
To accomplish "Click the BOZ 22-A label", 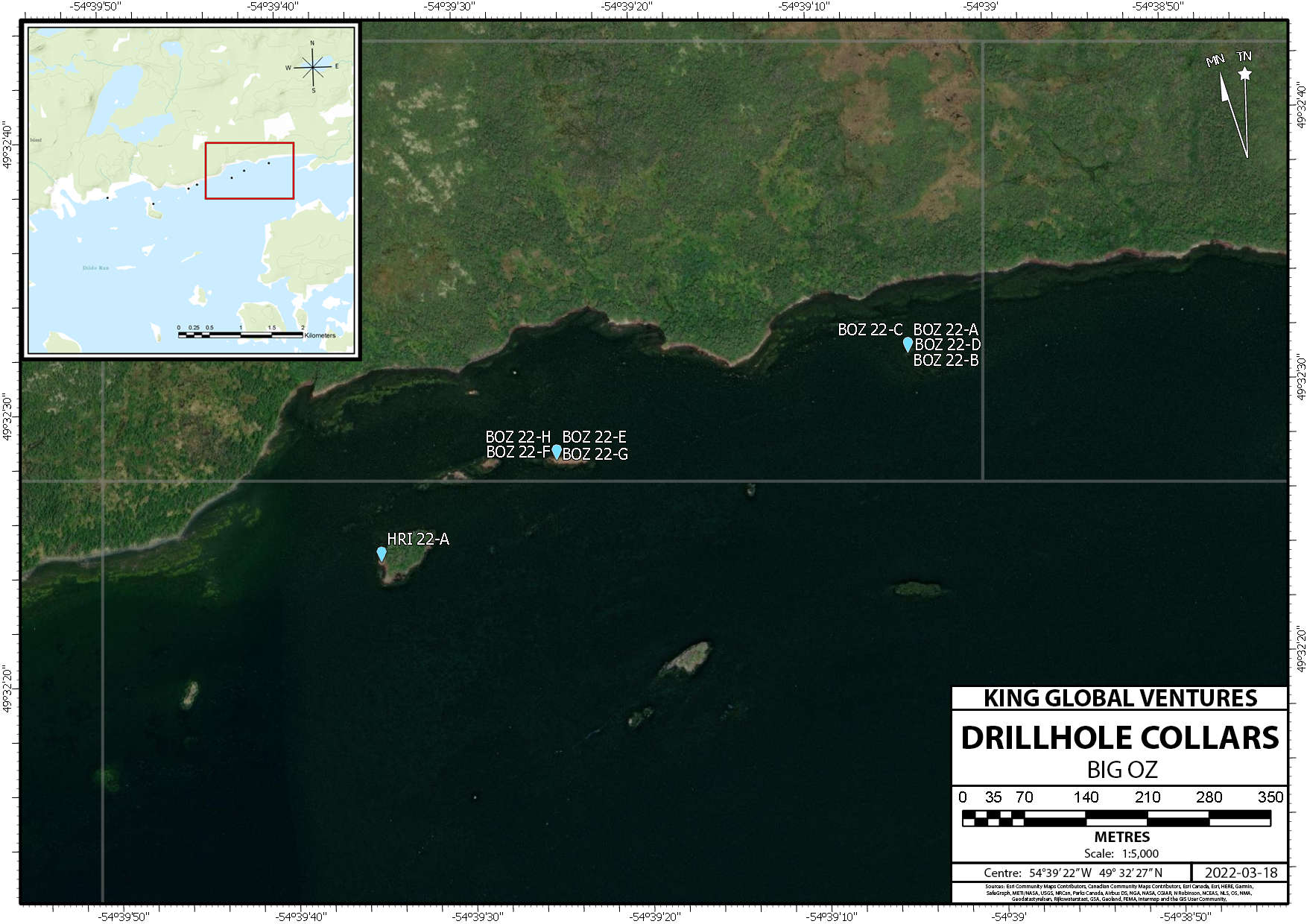I will (945, 329).
